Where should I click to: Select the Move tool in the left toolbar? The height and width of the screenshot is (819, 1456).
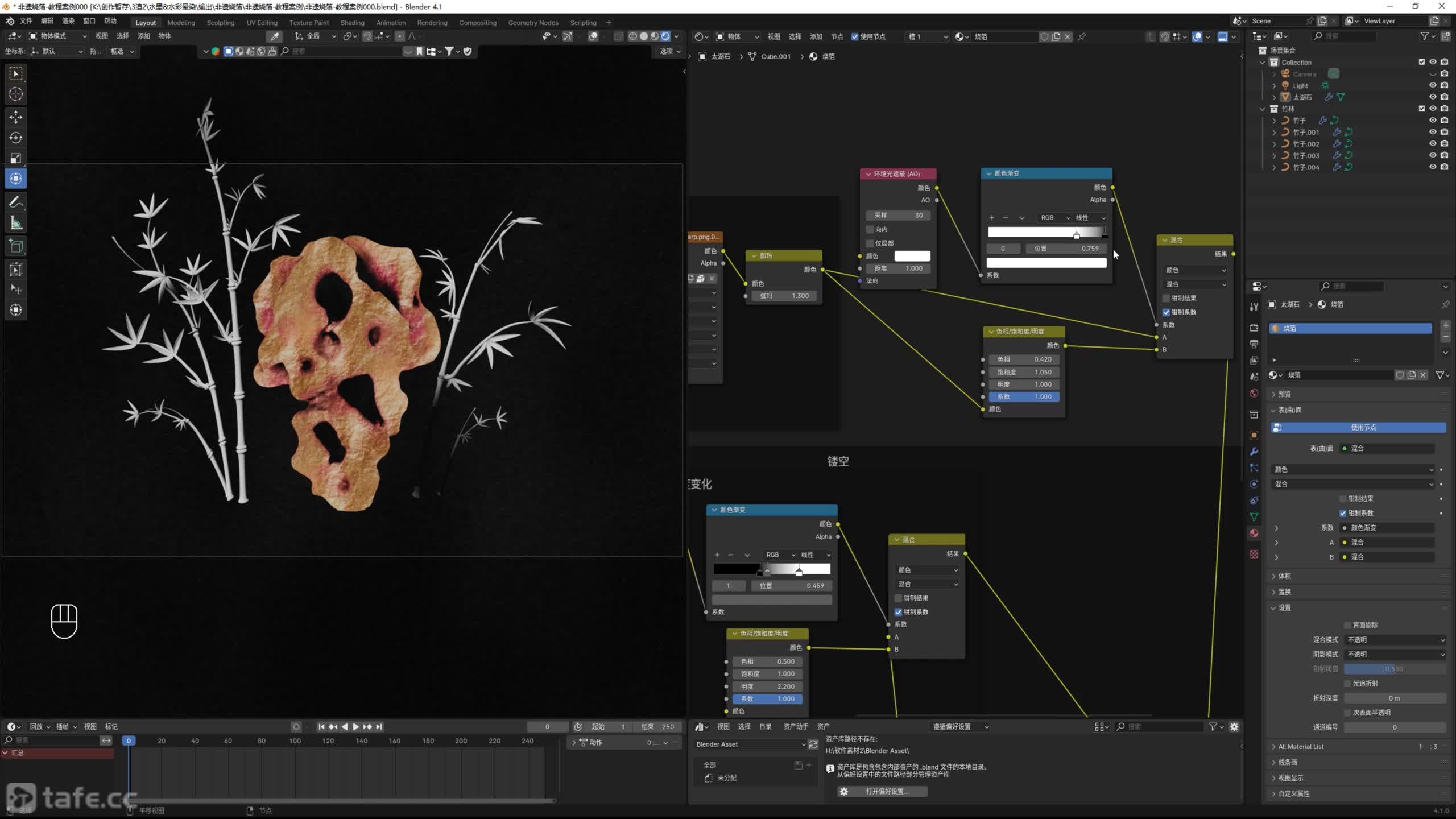point(16,117)
